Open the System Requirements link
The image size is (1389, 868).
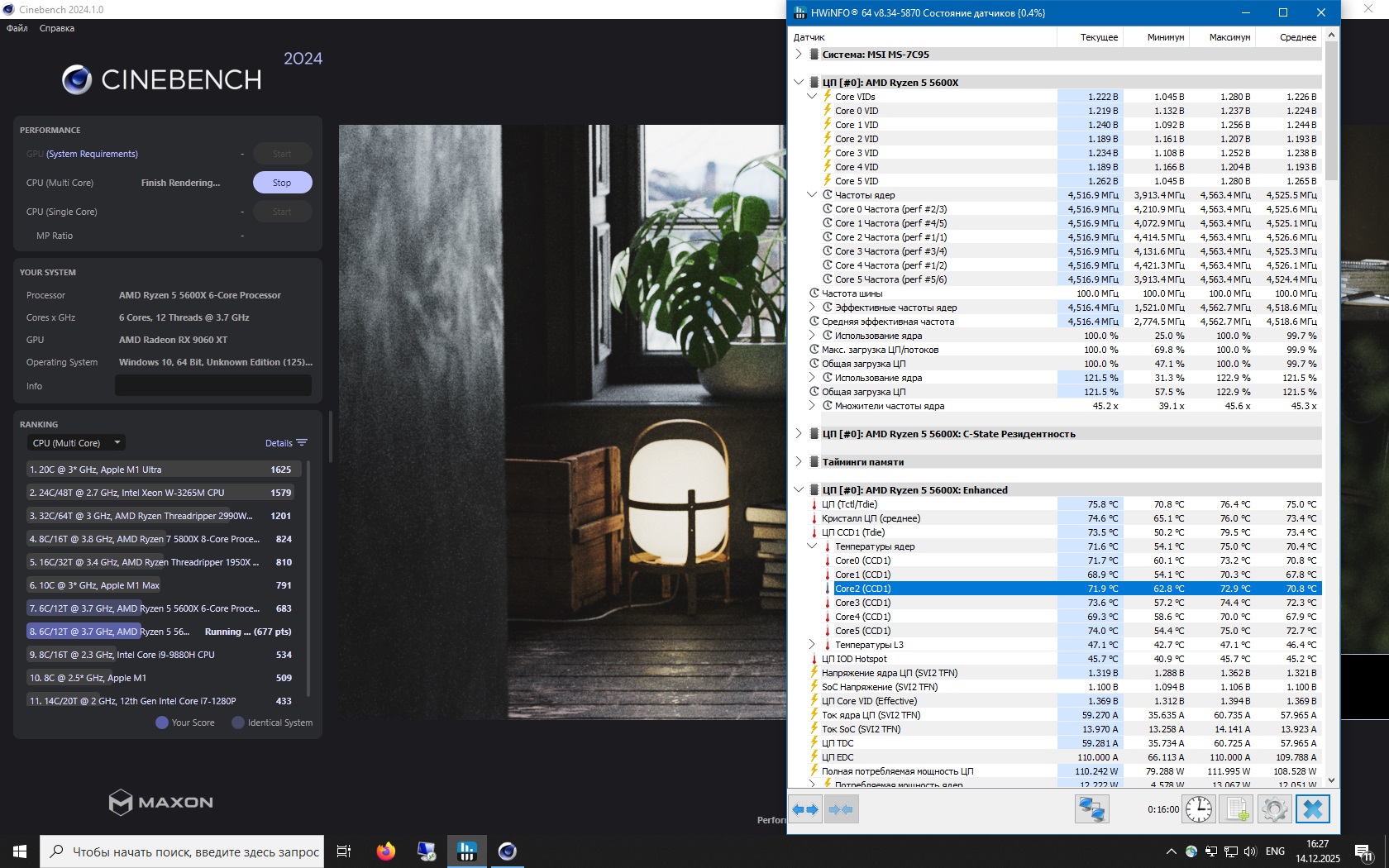92,154
